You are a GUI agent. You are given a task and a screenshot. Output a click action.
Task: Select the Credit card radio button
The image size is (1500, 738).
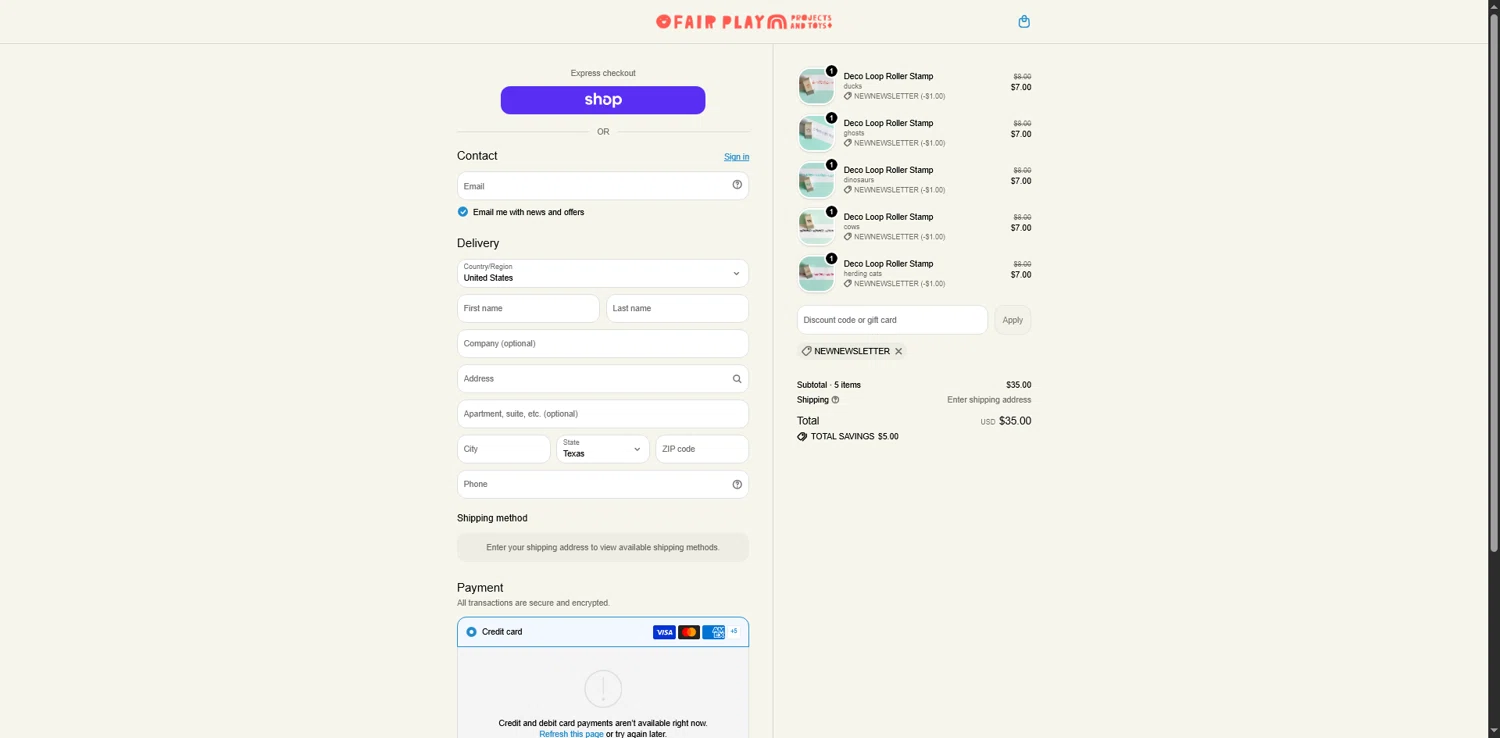click(471, 632)
